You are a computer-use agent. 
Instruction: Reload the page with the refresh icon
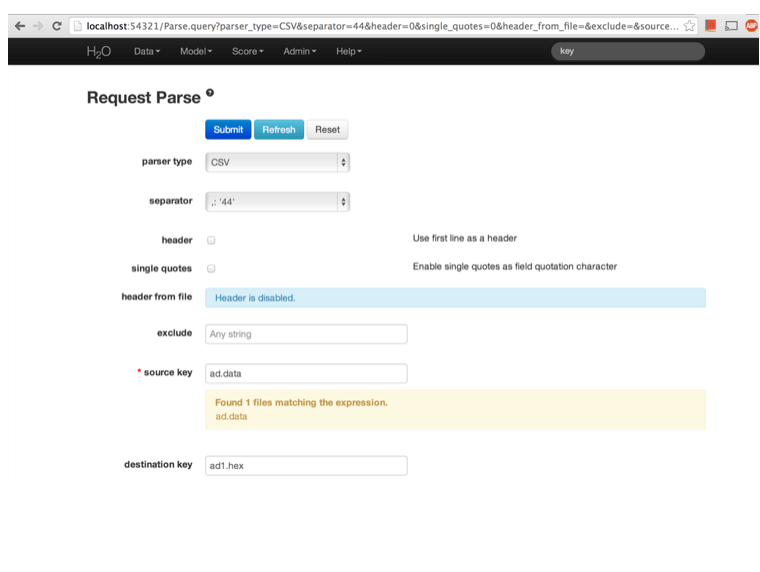(x=56, y=26)
